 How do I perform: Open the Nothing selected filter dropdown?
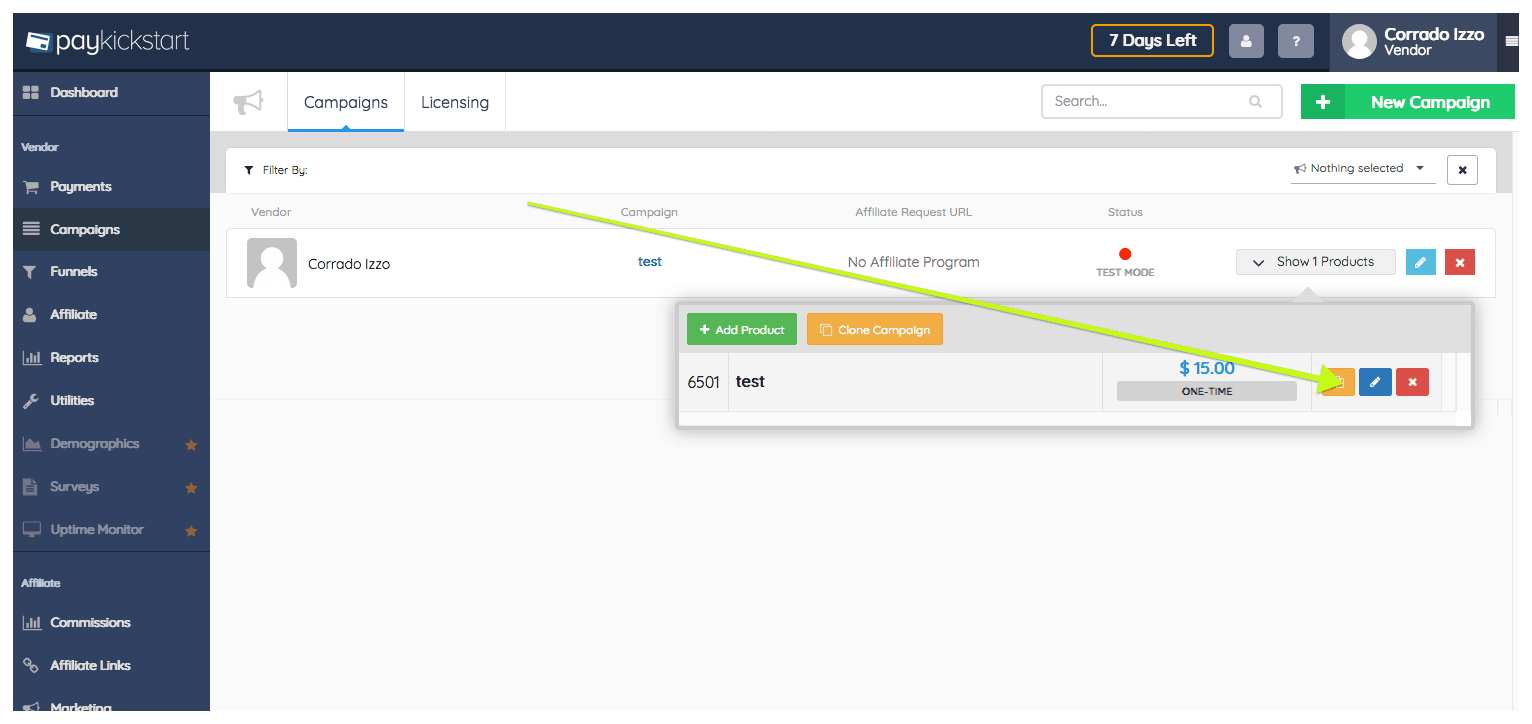click(1363, 169)
